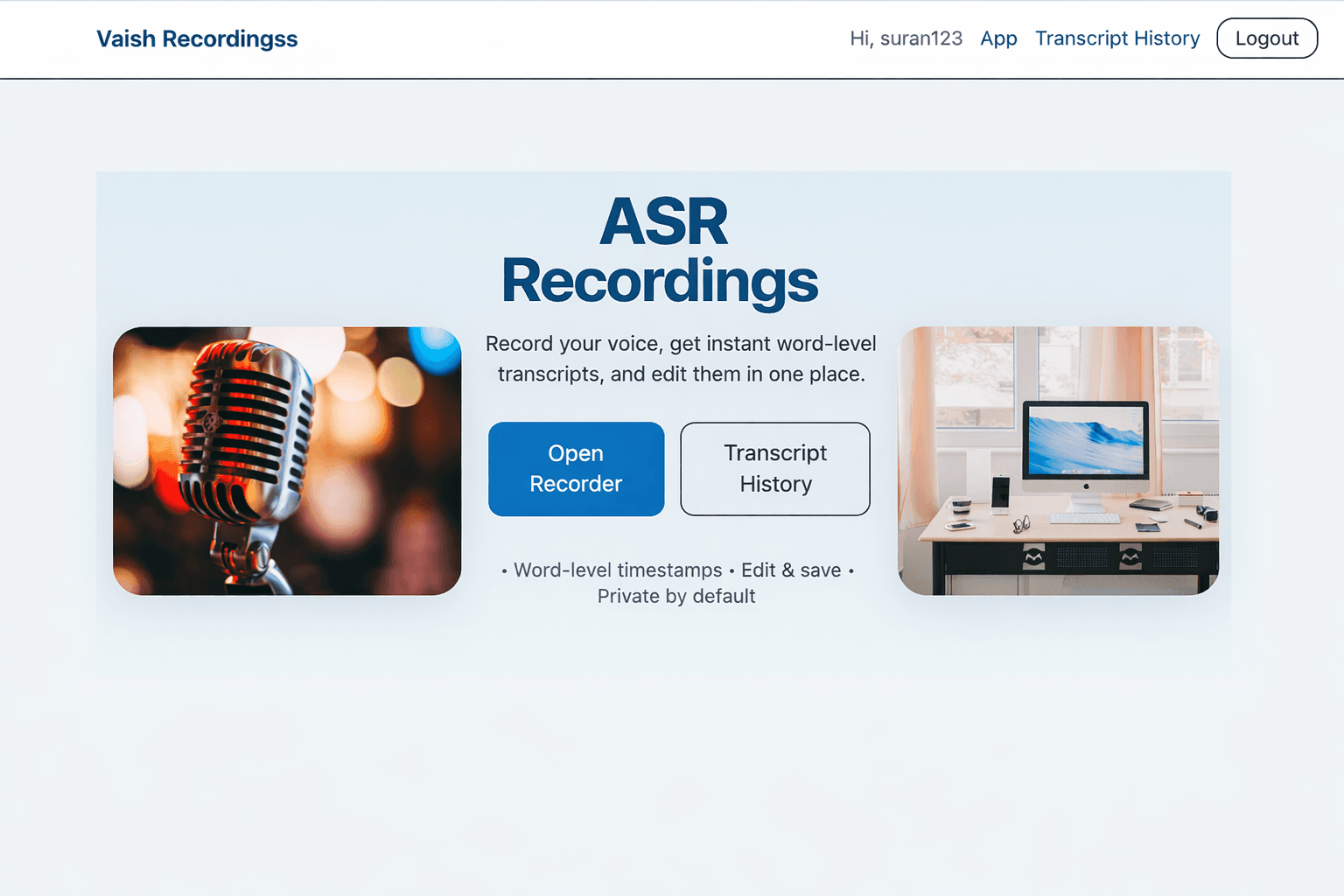1344x896 pixels.
Task: Click the greeting text Hi, suran123
Action: coord(906,38)
